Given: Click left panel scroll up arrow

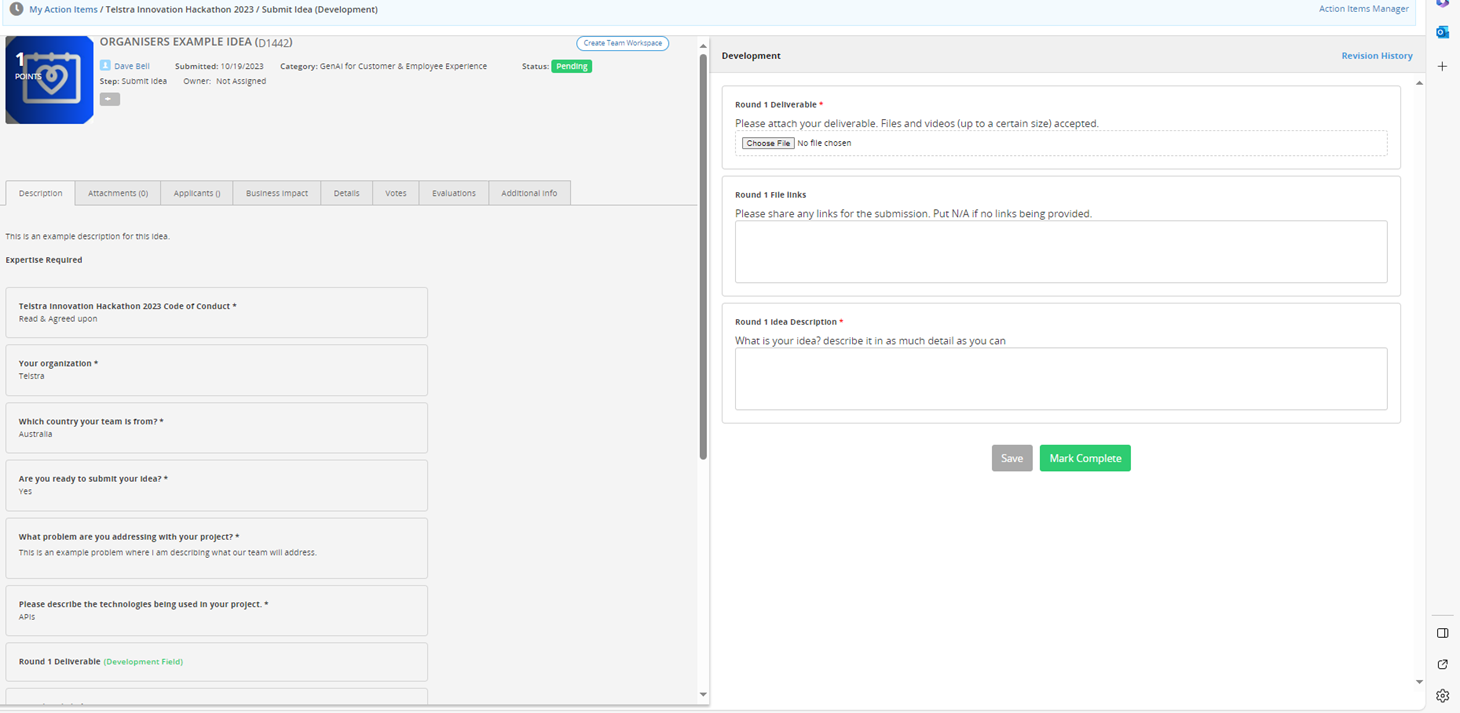Looking at the screenshot, I should point(703,44).
